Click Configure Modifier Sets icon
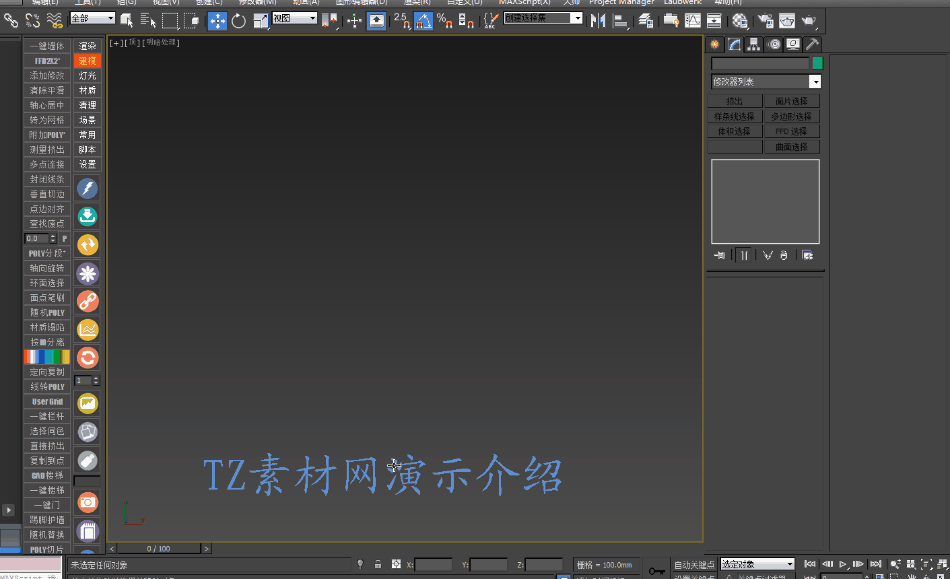The height and width of the screenshot is (579, 950). point(807,255)
